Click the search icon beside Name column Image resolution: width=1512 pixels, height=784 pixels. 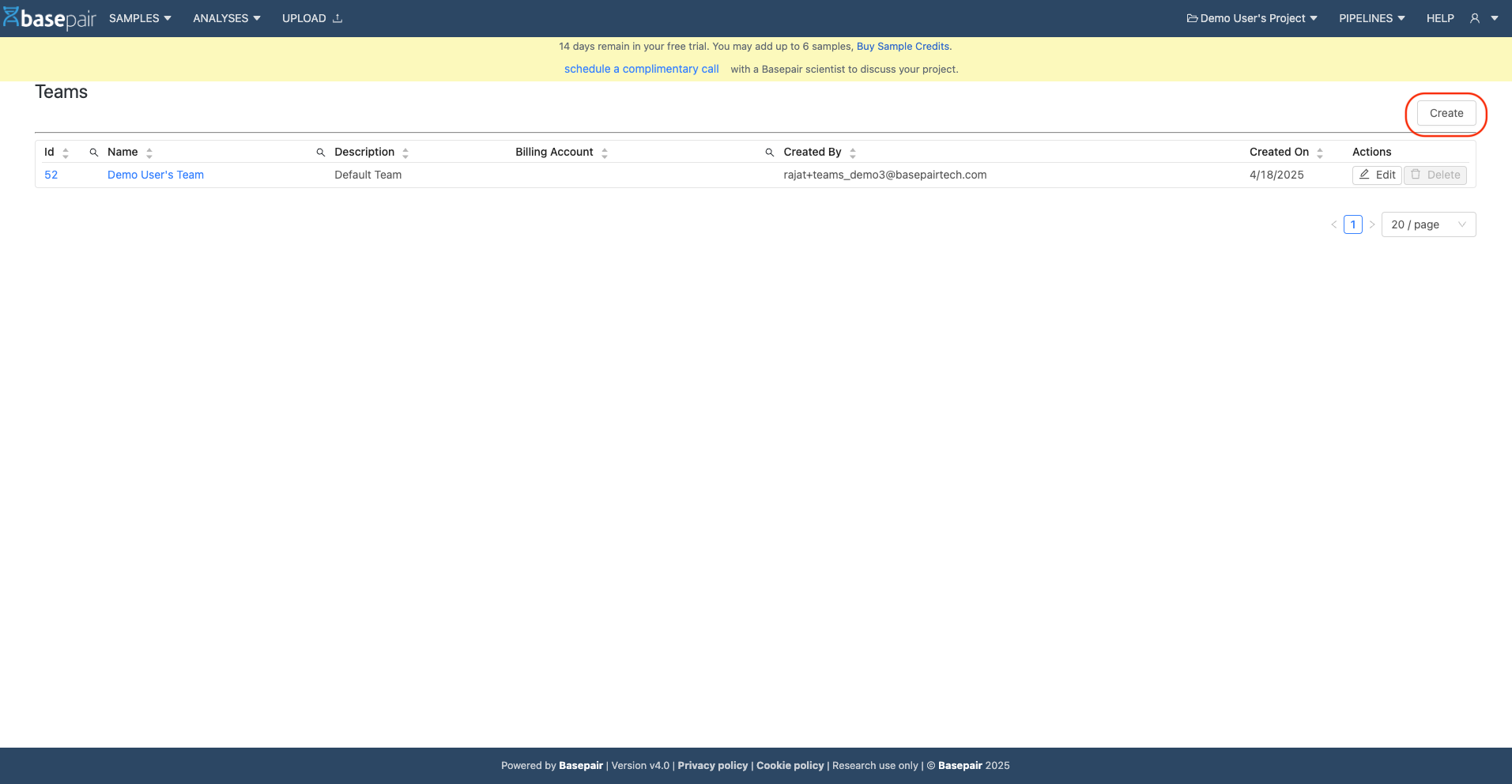pyautogui.click(x=94, y=153)
